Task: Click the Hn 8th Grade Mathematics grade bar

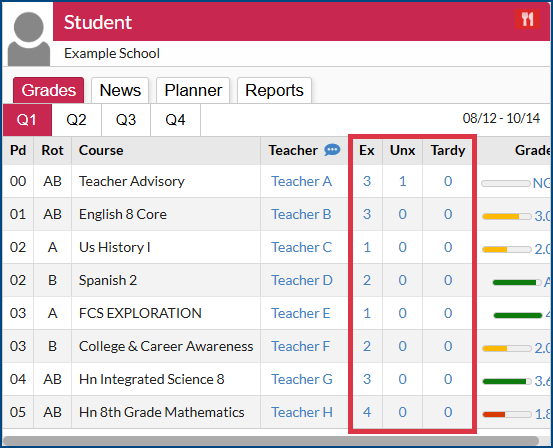Action: tap(507, 414)
